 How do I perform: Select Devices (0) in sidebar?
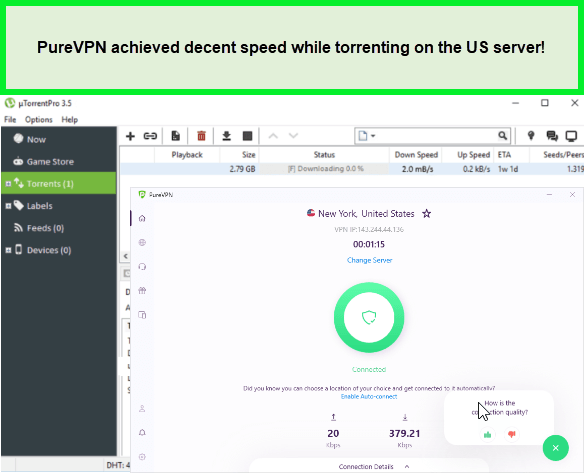click(59, 250)
